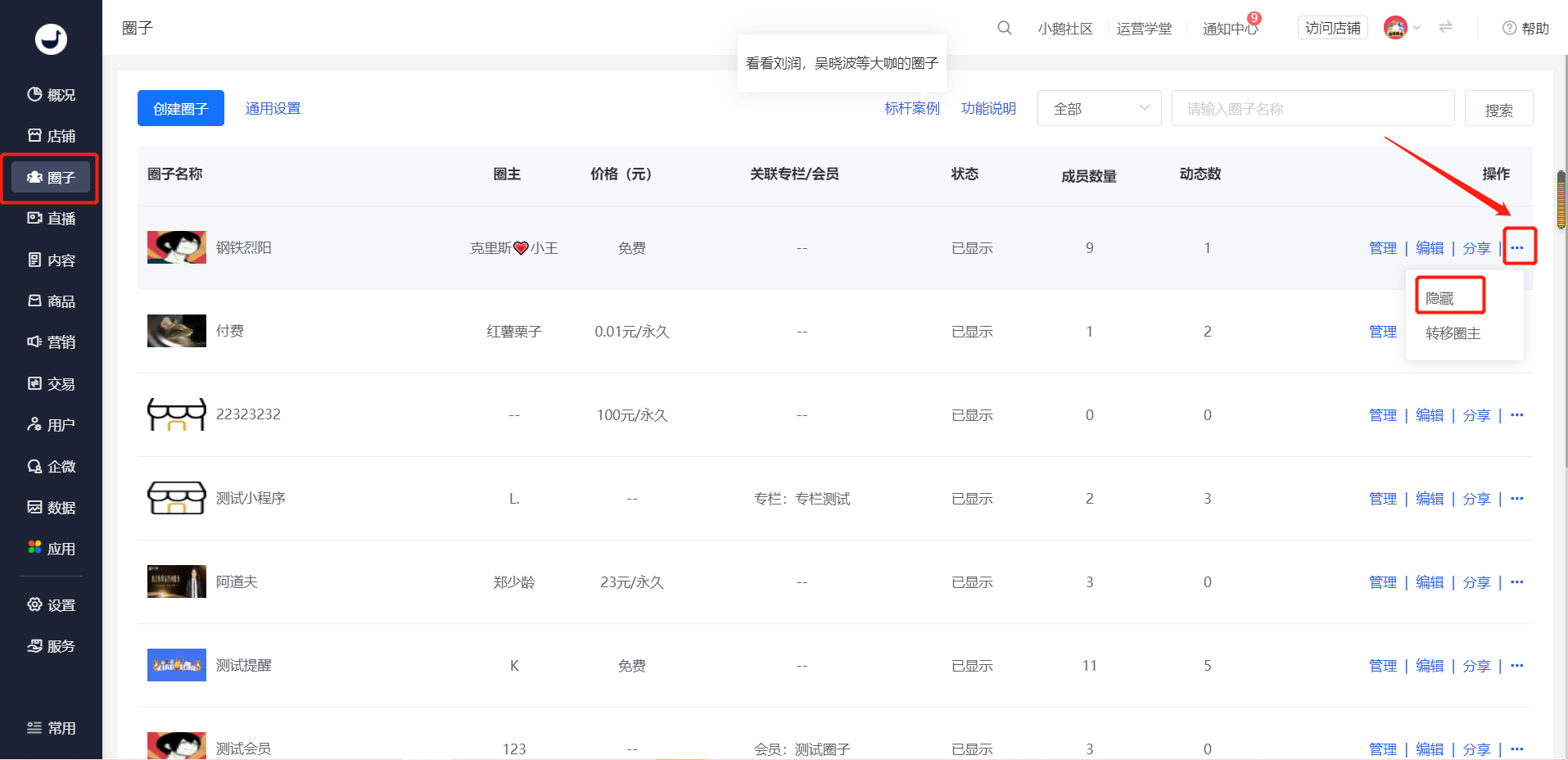Image resolution: width=1568 pixels, height=760 pixels.
Task: Click the 搜索 button
Action: [1498, 108]
